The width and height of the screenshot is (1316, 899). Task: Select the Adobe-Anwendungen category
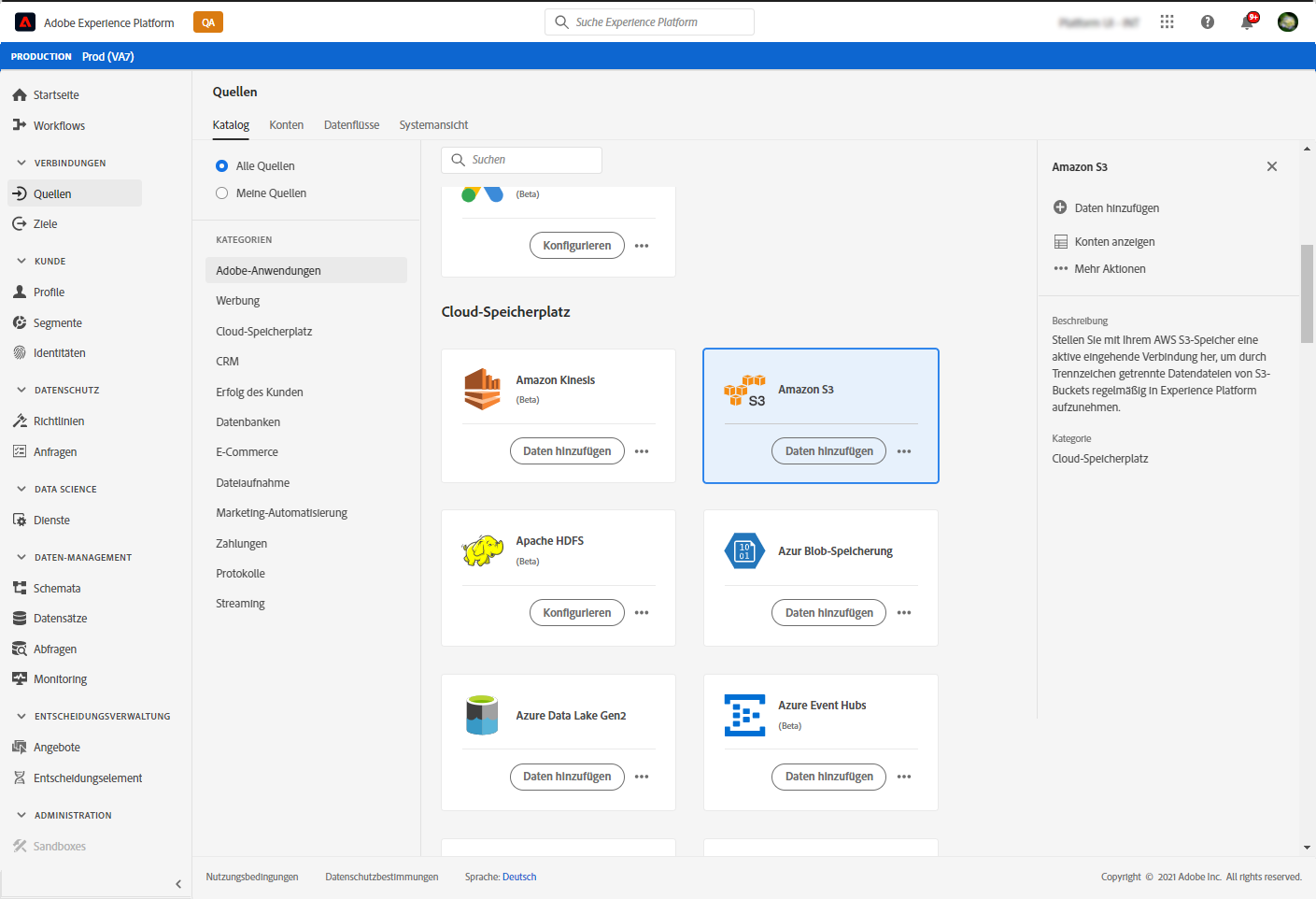pyautogui.click(x=306, y=270)
